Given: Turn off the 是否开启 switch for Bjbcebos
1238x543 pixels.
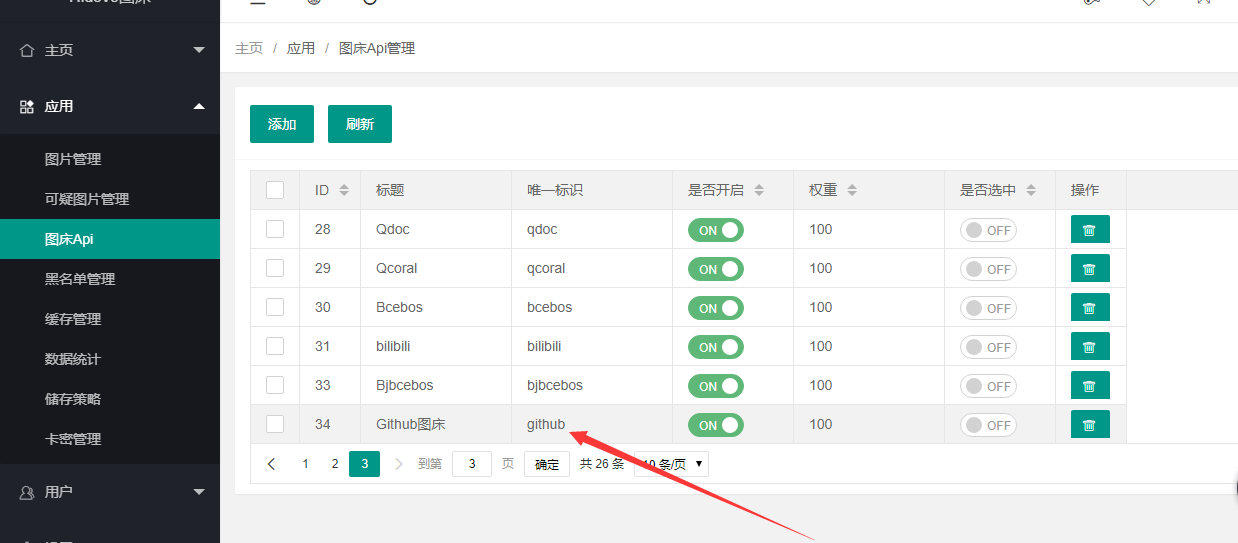Looking at the screenshot, I should (x=716, y=386).
